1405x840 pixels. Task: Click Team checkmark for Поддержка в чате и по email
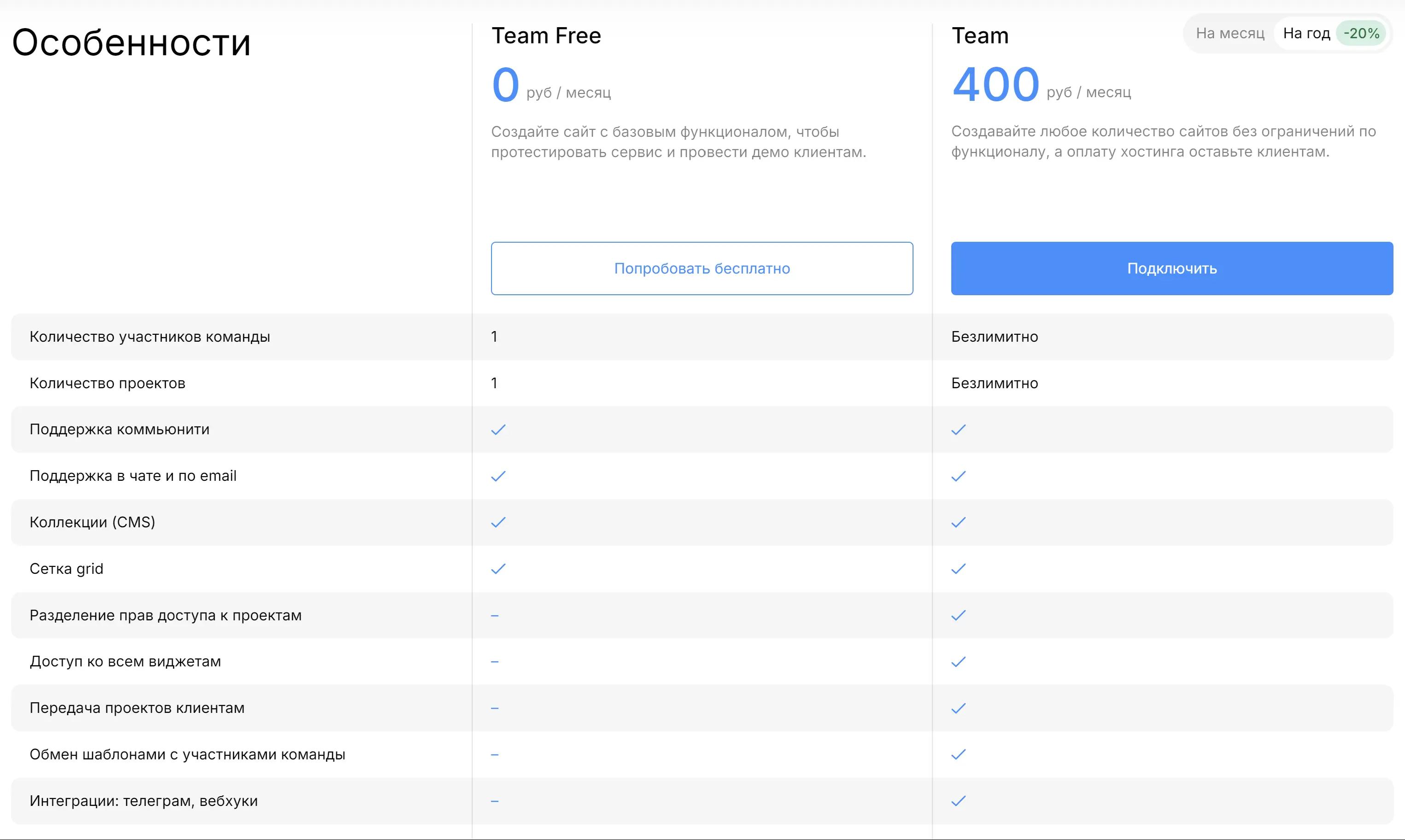[958, 476]
